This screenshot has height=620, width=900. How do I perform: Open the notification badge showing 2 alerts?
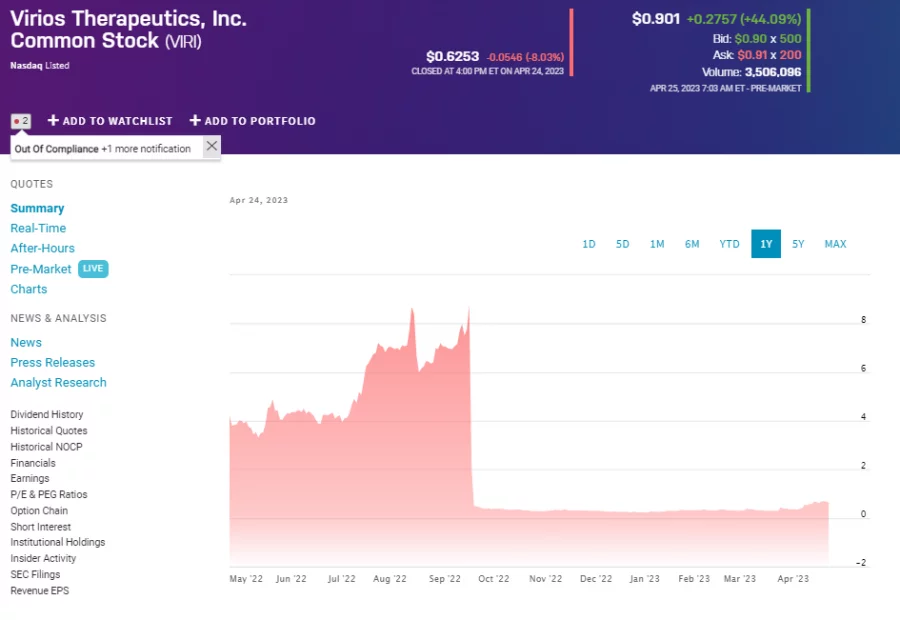point(20,120)
